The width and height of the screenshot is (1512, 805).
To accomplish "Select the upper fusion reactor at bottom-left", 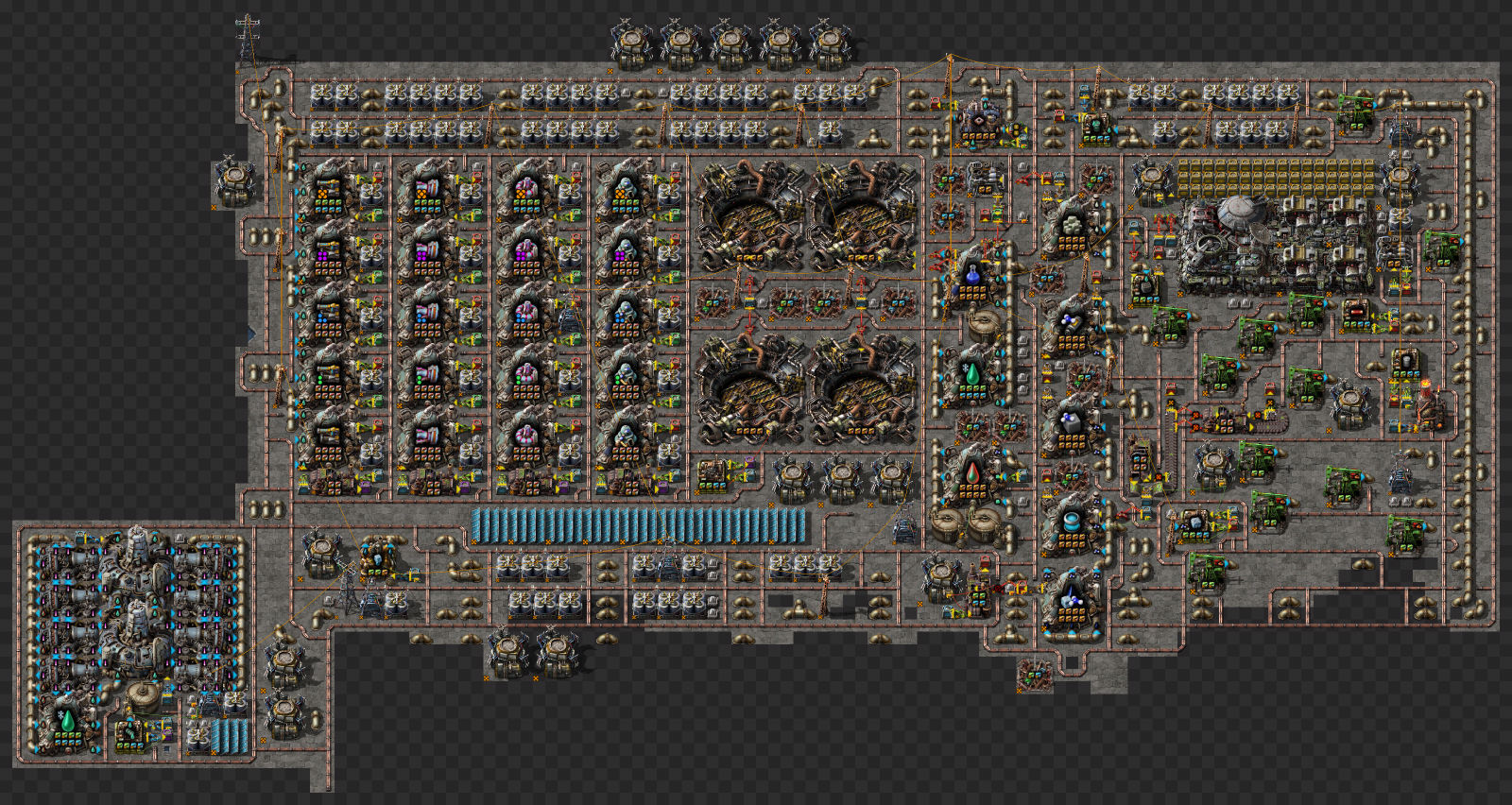I will [138, 561].
